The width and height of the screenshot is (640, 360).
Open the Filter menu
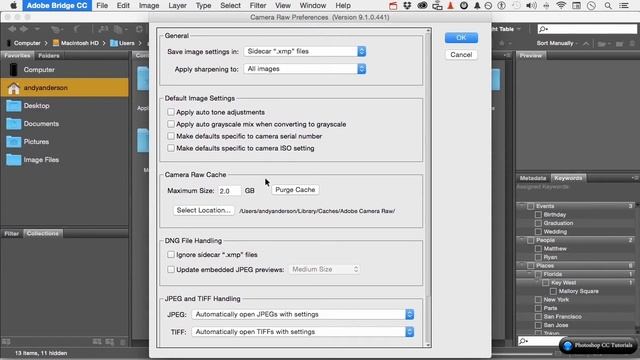[x=258, y=6]
